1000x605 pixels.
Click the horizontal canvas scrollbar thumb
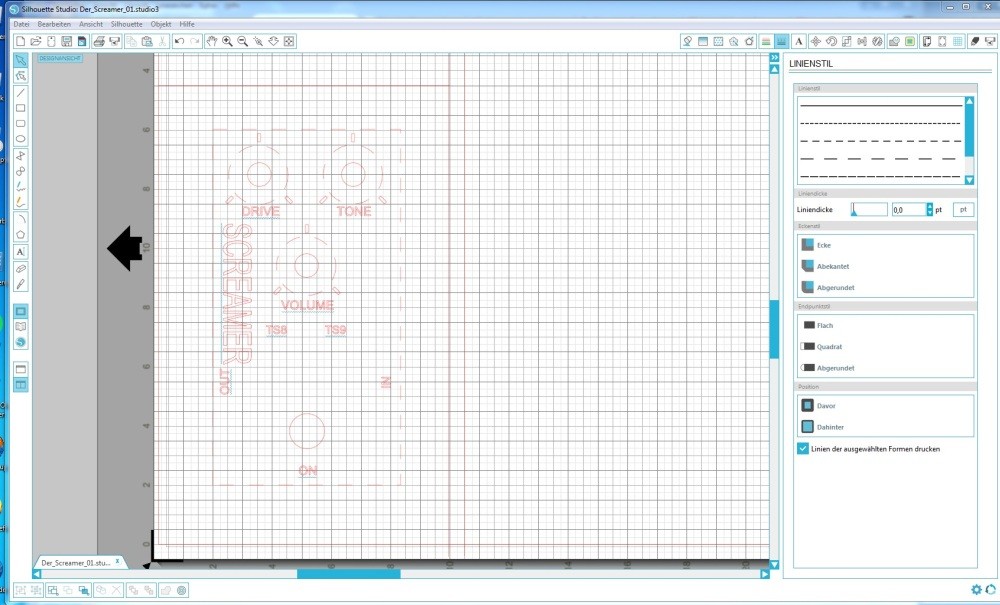349,574
